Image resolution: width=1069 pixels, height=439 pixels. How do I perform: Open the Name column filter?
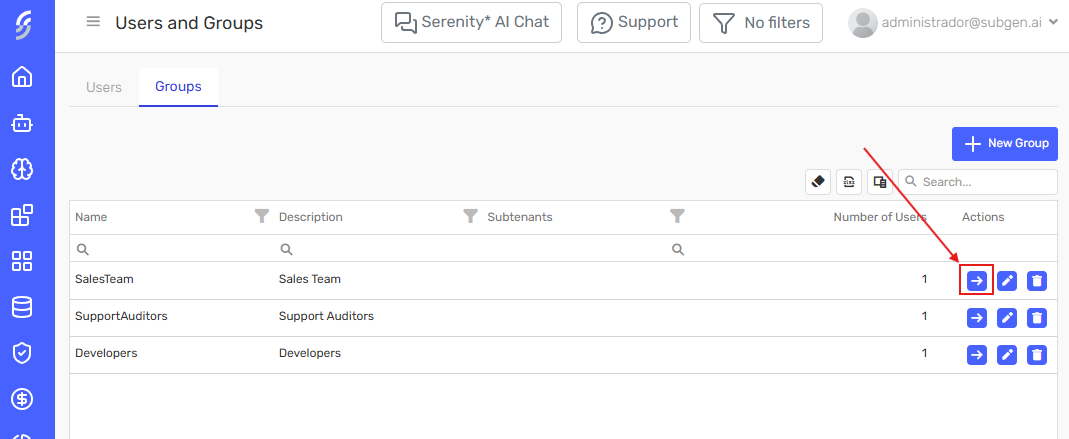tap(262, 216)
